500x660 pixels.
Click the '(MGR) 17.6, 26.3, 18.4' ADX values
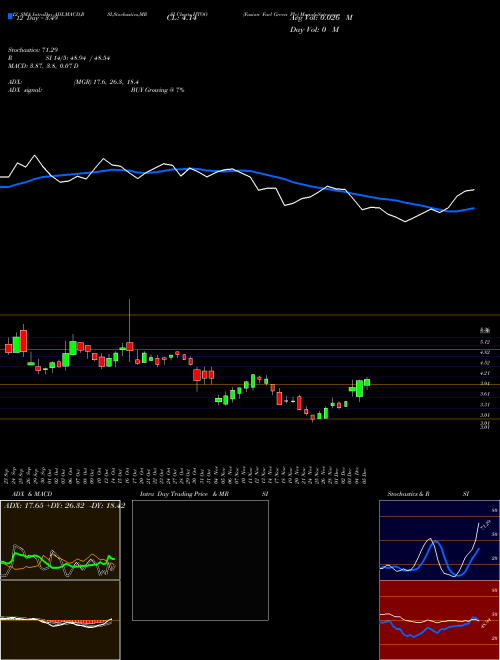106,82
